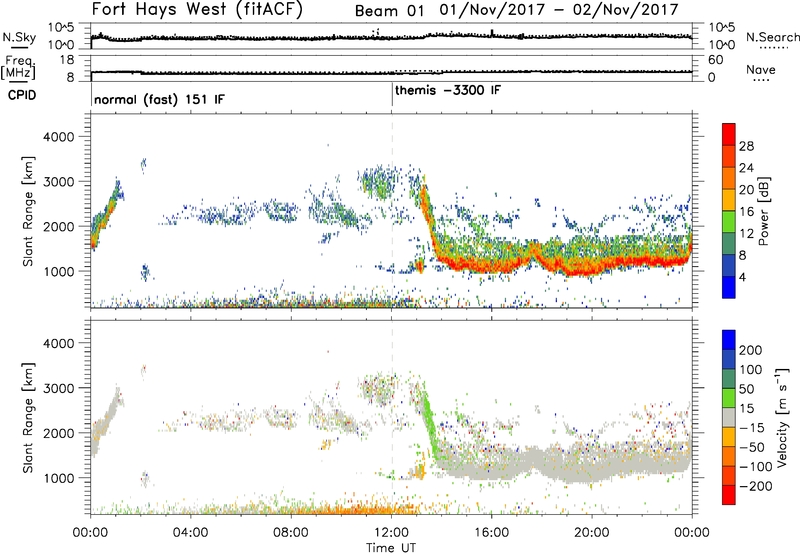Click the blue top segment of Velocity colorbar
The height and width of the screenshot is (554, 800).
click(x=729, y=340)
